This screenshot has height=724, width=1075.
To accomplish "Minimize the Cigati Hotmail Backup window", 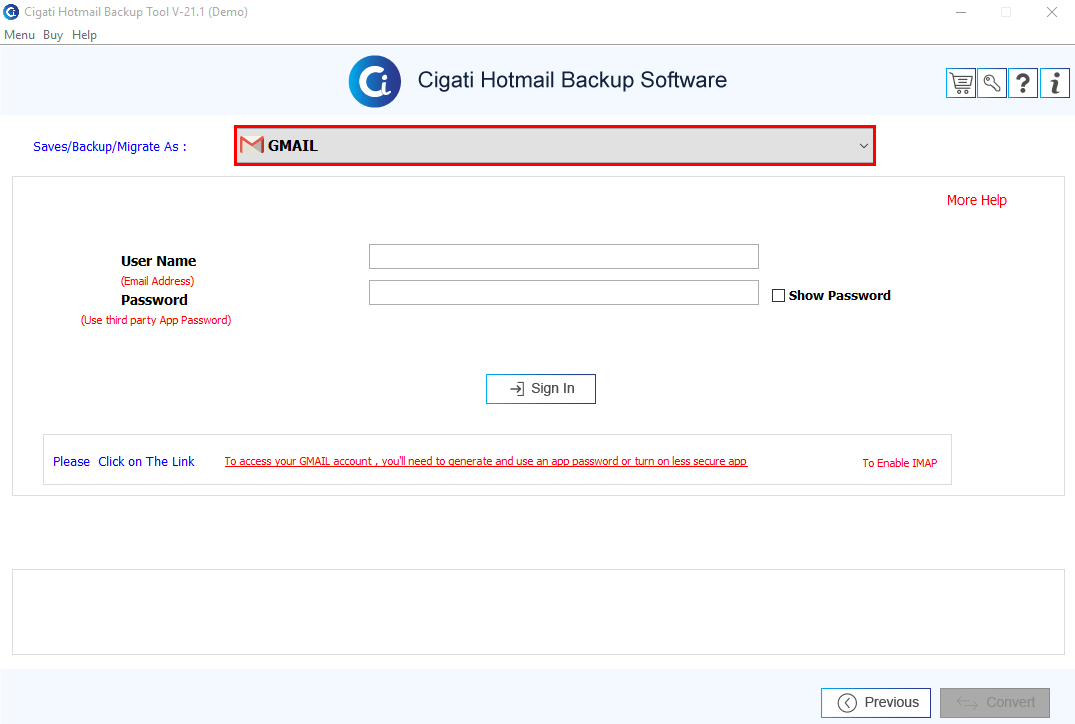I will pos(961,12).
